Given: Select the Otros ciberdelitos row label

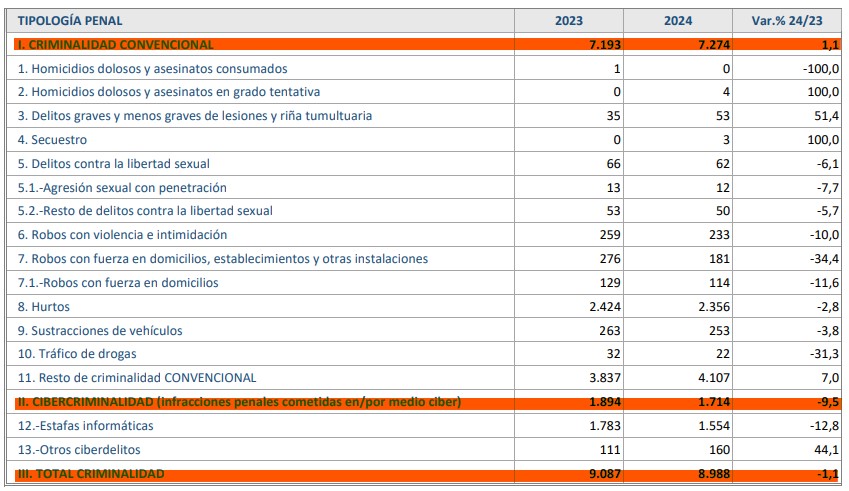Looking at the screenshot, I should tap(79, 450).
